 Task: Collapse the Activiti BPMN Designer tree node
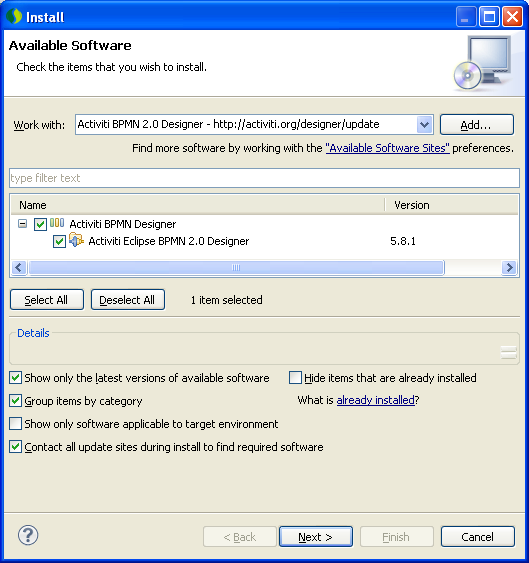pyautogui.click(x=22, y=224)
